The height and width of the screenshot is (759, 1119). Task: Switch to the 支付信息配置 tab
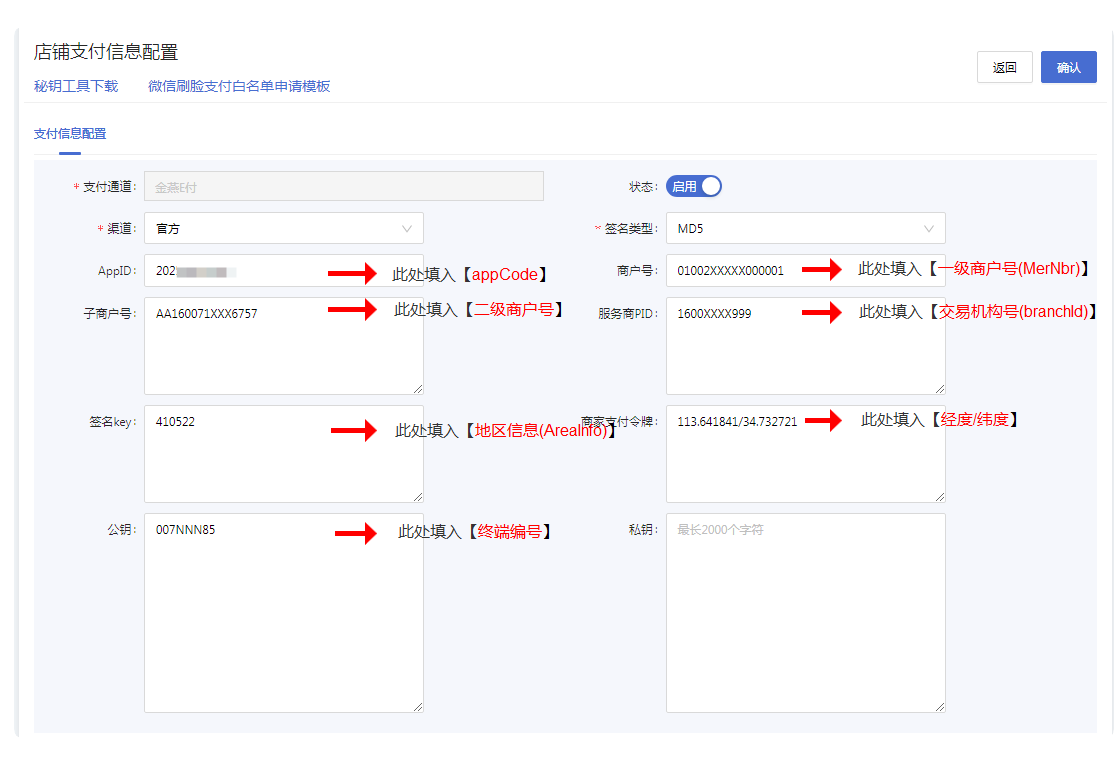pos(70,133)
